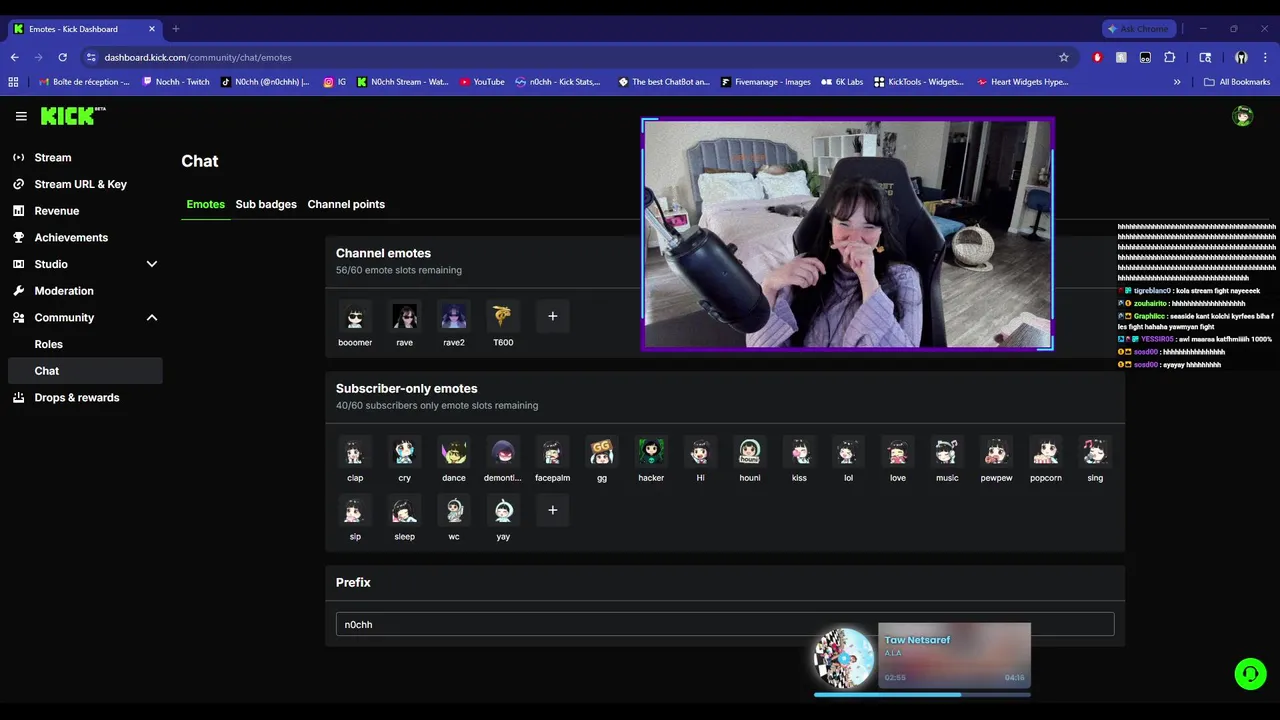
Task: Open the hamburger menu next to Kick logo
Action: click(x=21, y=116)
